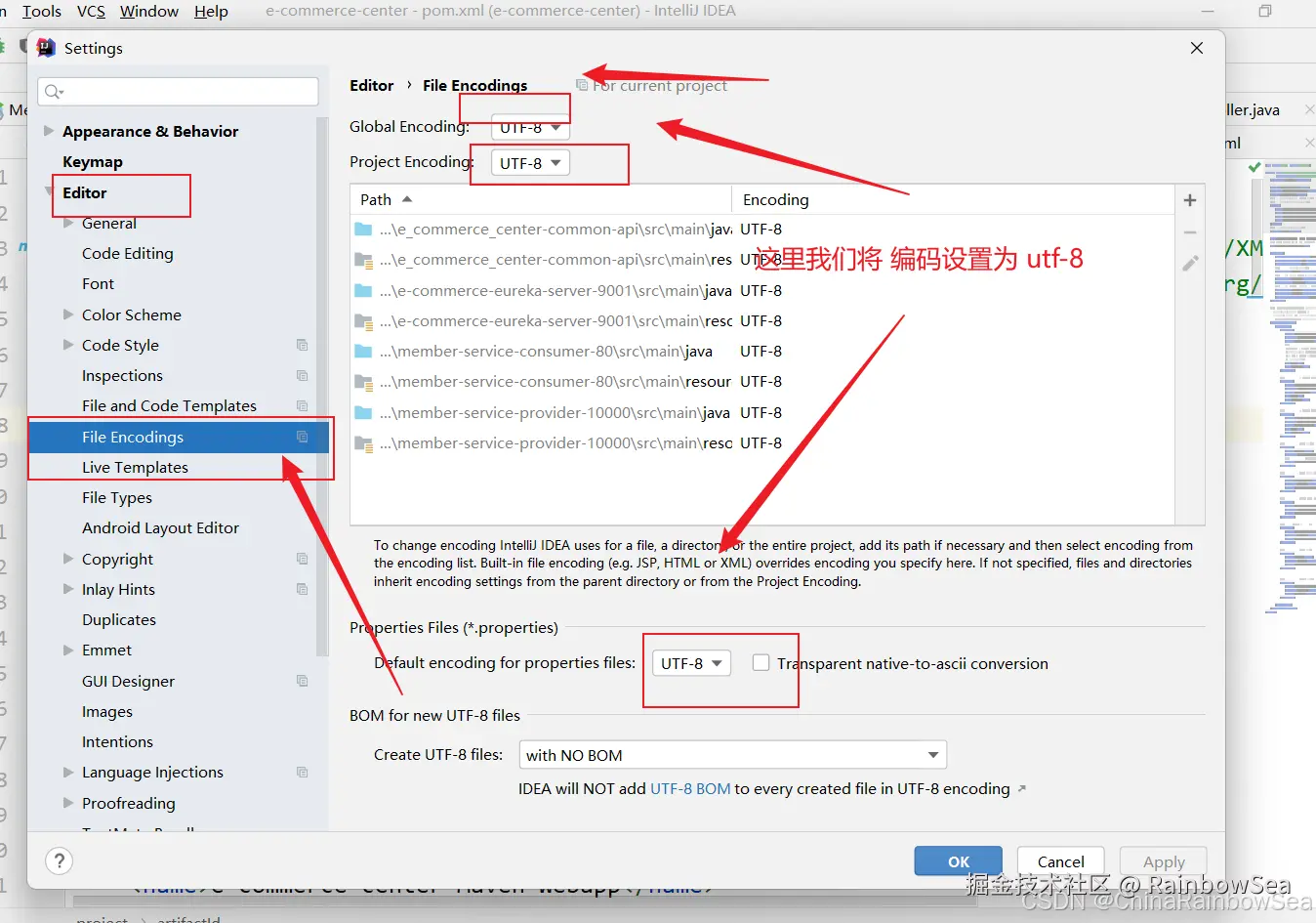Click the resource folder icon for member-service-consumer-80 resources
1316x923 pixels.
pos(363,382)
